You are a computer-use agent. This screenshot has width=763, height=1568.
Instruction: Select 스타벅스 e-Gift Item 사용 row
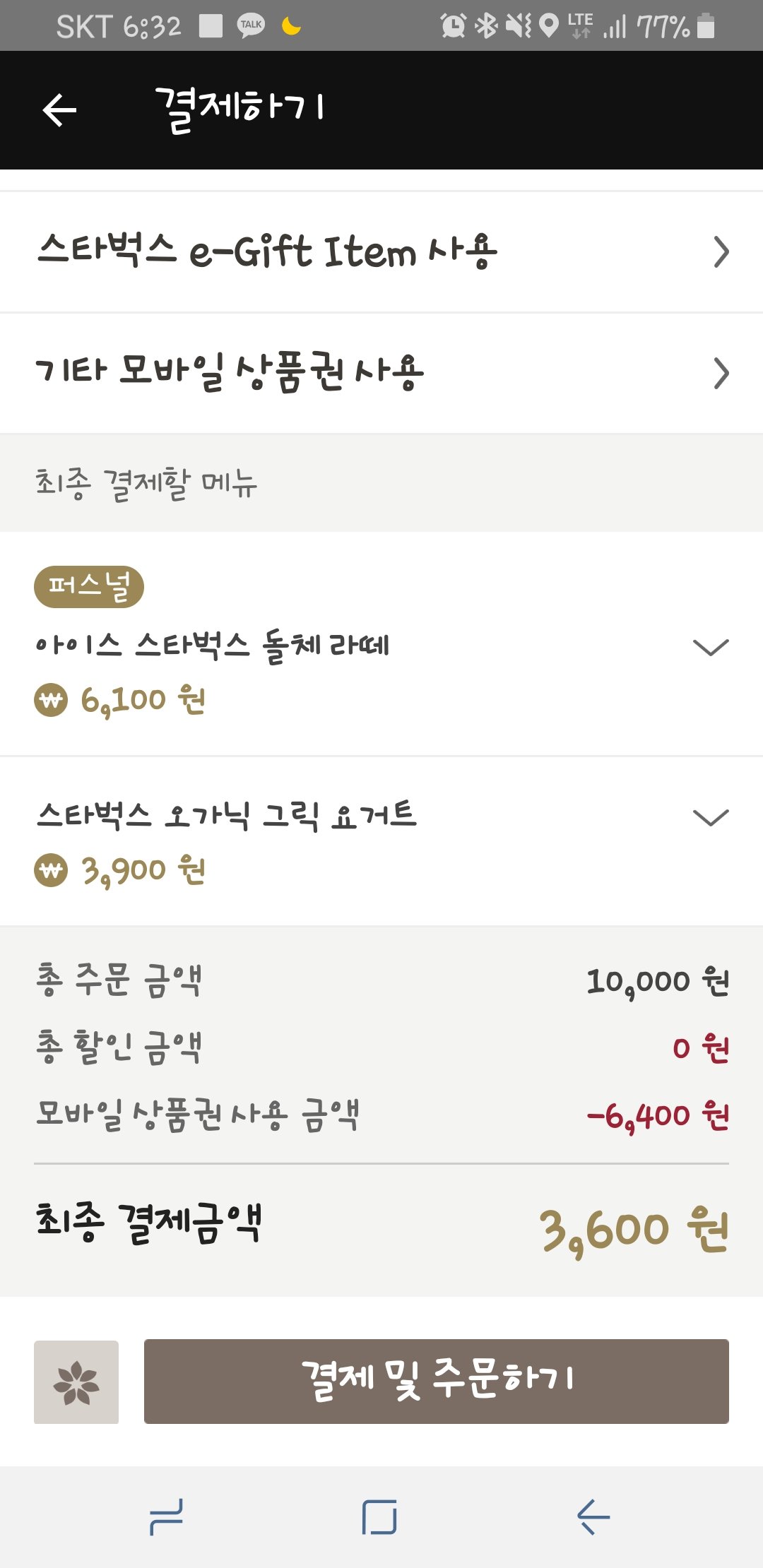[x=381, y=252]
